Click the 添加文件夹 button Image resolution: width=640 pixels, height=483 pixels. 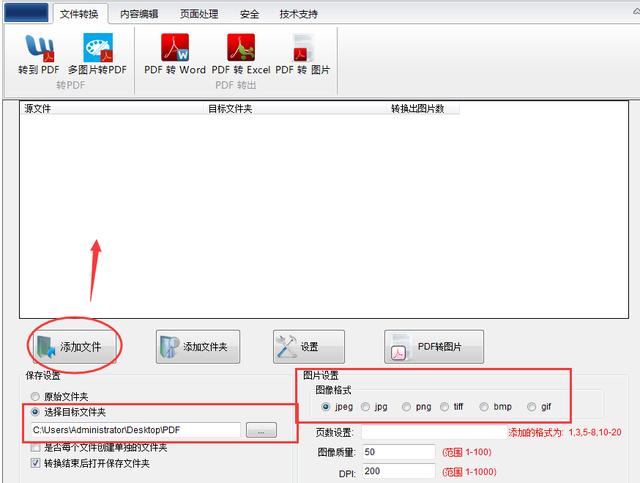coord(198,347)
